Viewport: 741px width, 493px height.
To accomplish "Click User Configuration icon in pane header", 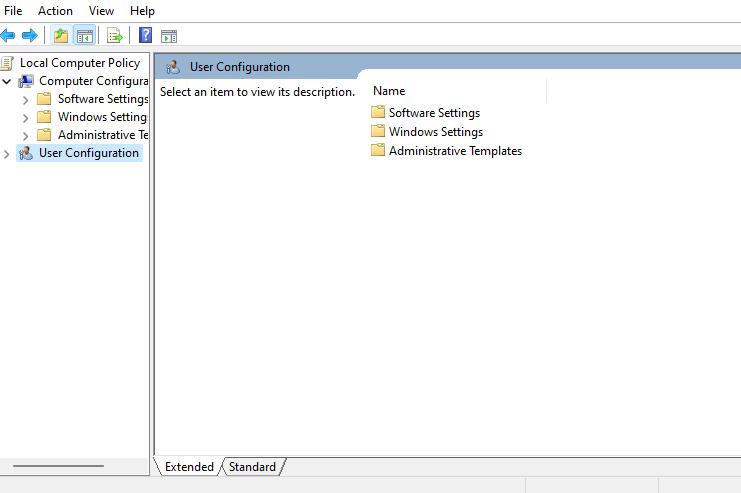I will click(x=173, y=67).
